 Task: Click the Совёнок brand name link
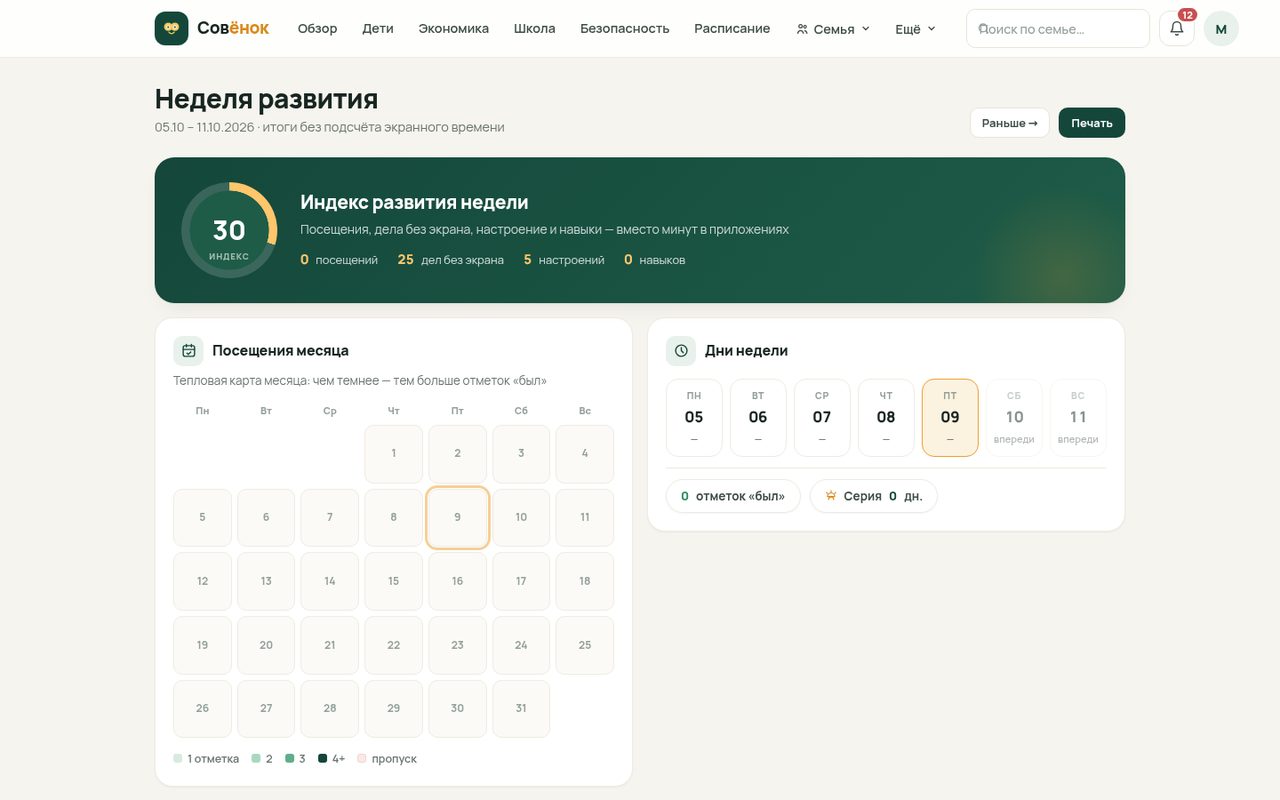pos(233,28)
